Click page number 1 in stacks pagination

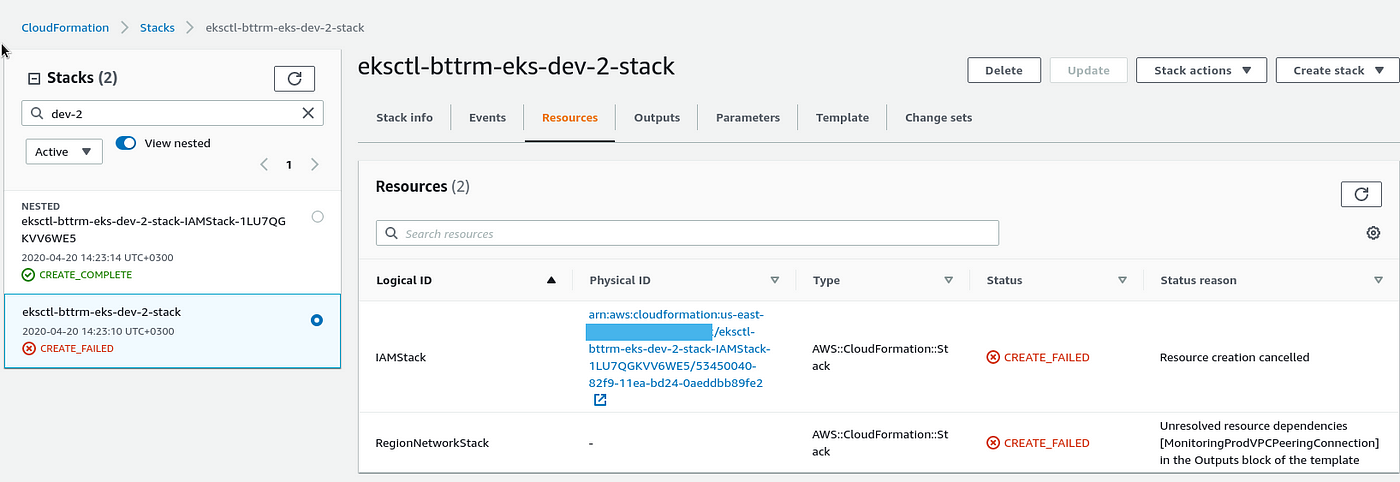pos(289,165)
